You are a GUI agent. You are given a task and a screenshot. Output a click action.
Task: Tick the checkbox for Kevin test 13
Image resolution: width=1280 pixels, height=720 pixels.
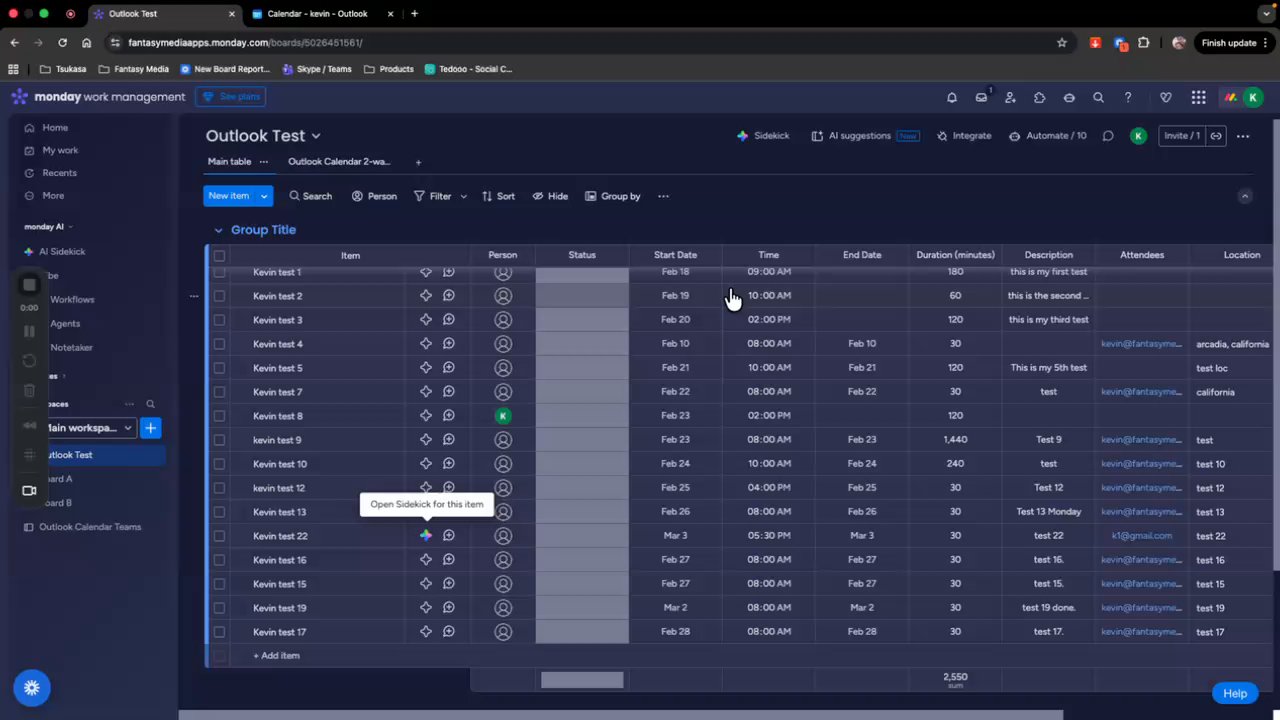point(219,512)
